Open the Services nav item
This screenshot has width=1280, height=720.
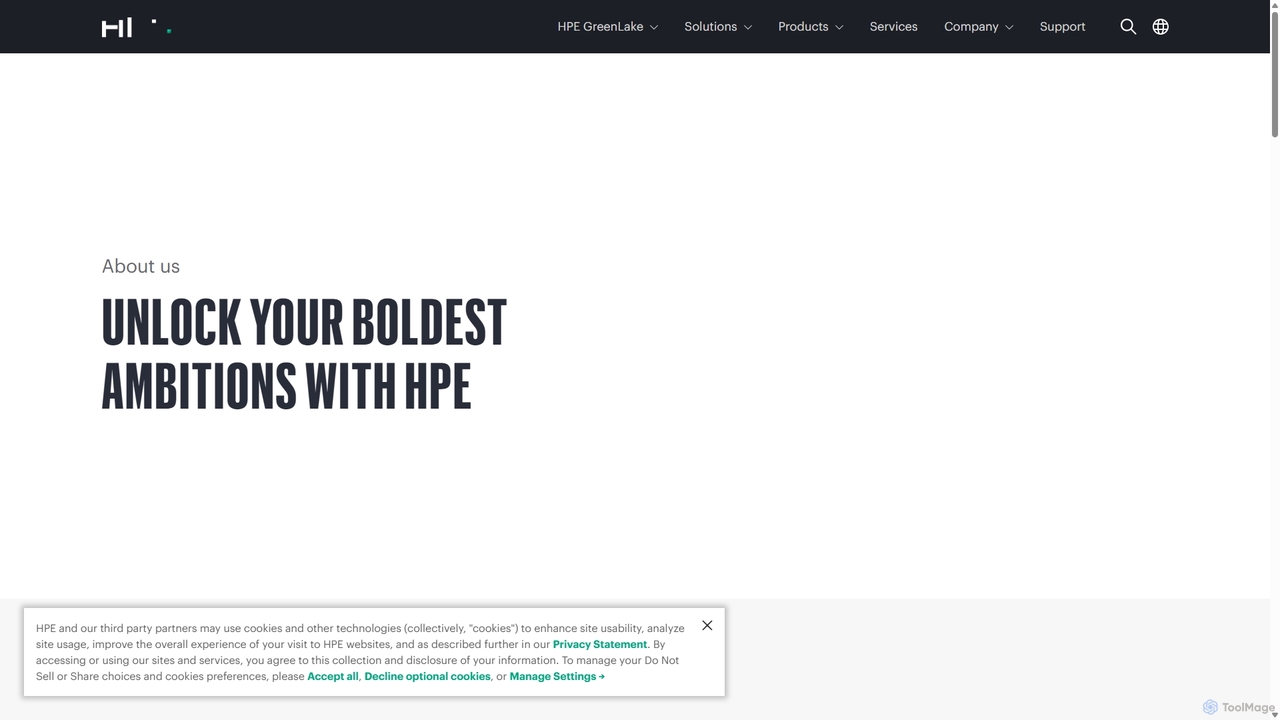point(893,27)
